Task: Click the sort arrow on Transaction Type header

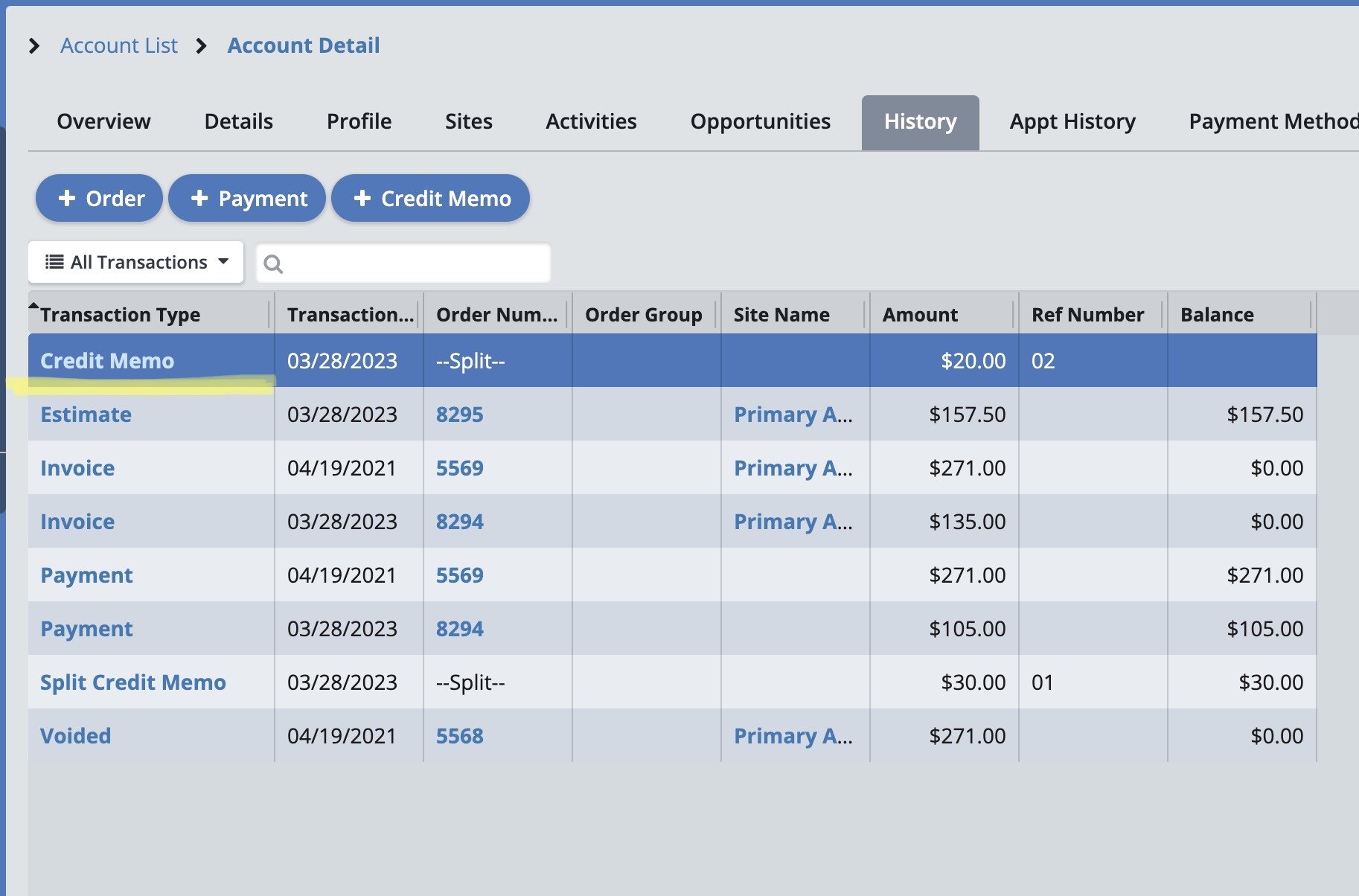Action: click(x=33, y=306)
